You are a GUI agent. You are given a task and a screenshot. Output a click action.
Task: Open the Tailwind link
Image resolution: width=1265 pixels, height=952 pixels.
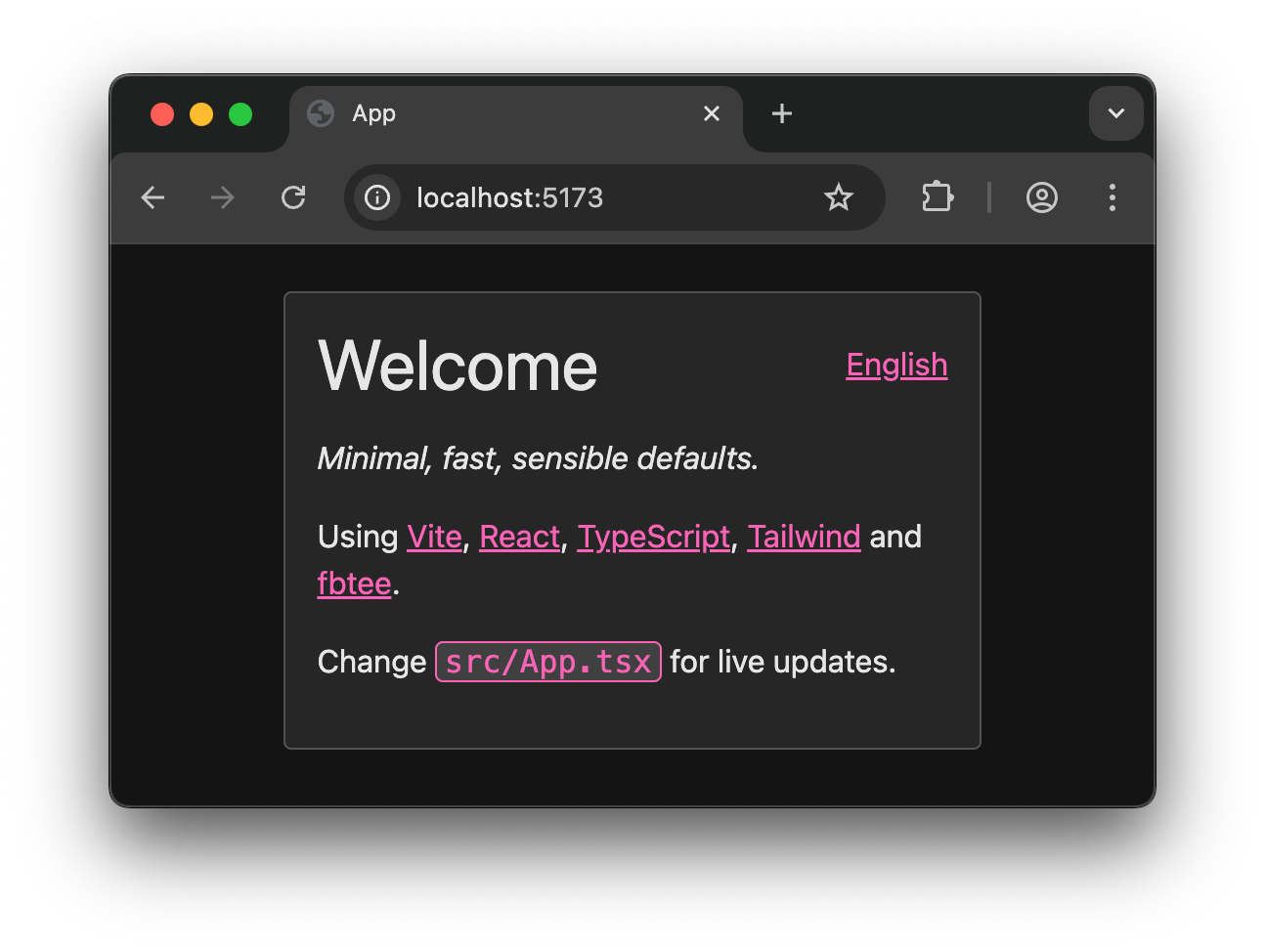(804, 537)
